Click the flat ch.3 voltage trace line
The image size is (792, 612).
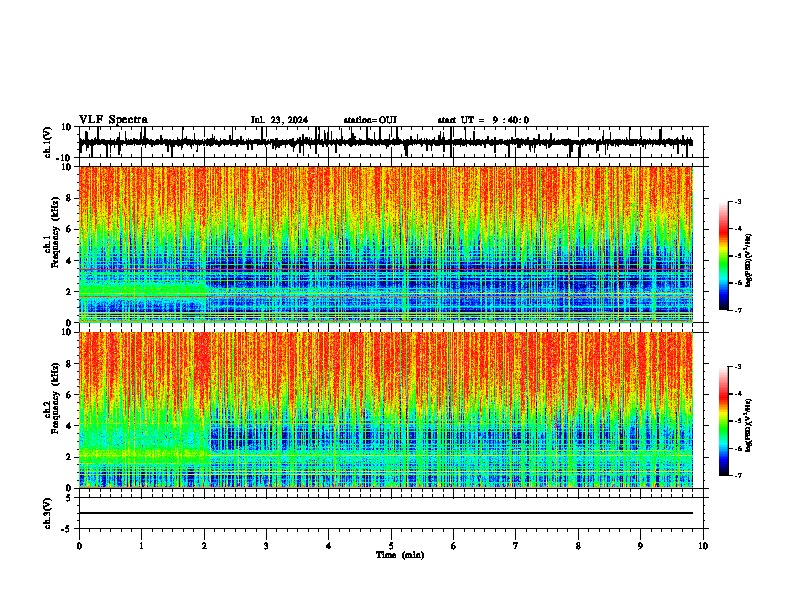pos(385,513)
